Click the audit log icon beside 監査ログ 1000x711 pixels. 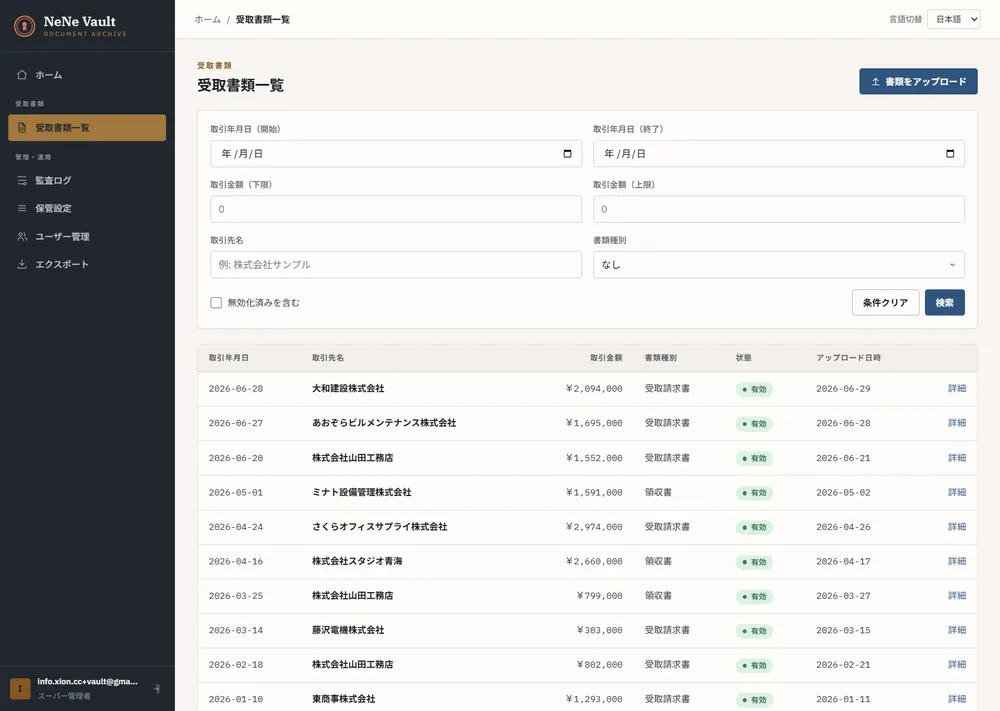[22, 180]
